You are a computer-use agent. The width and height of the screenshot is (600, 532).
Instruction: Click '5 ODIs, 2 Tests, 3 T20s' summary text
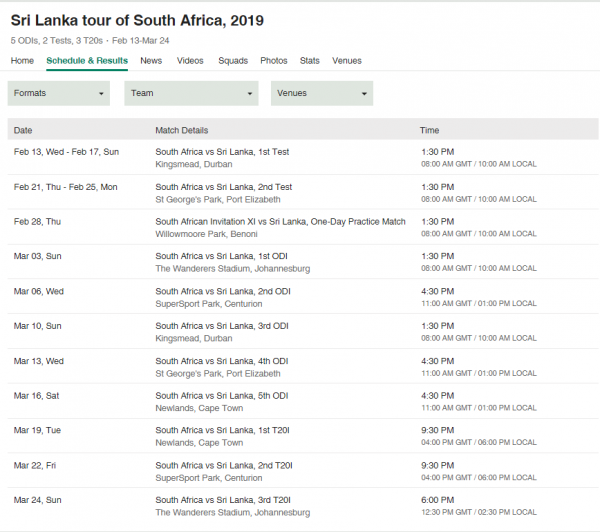pyautogui.click(x=57, y=41)
